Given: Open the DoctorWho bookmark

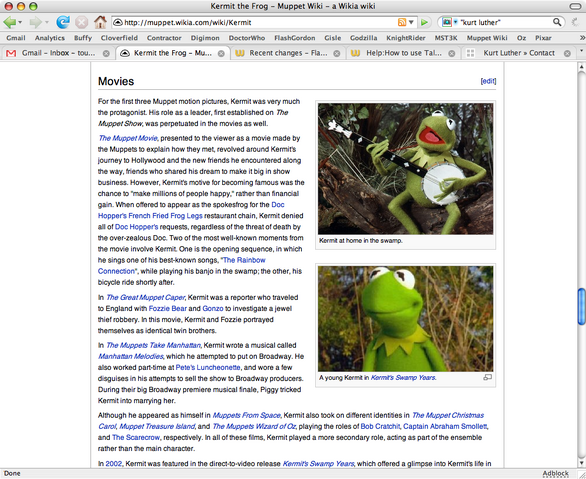Looking at the screenshot, I should coord(247,38).
